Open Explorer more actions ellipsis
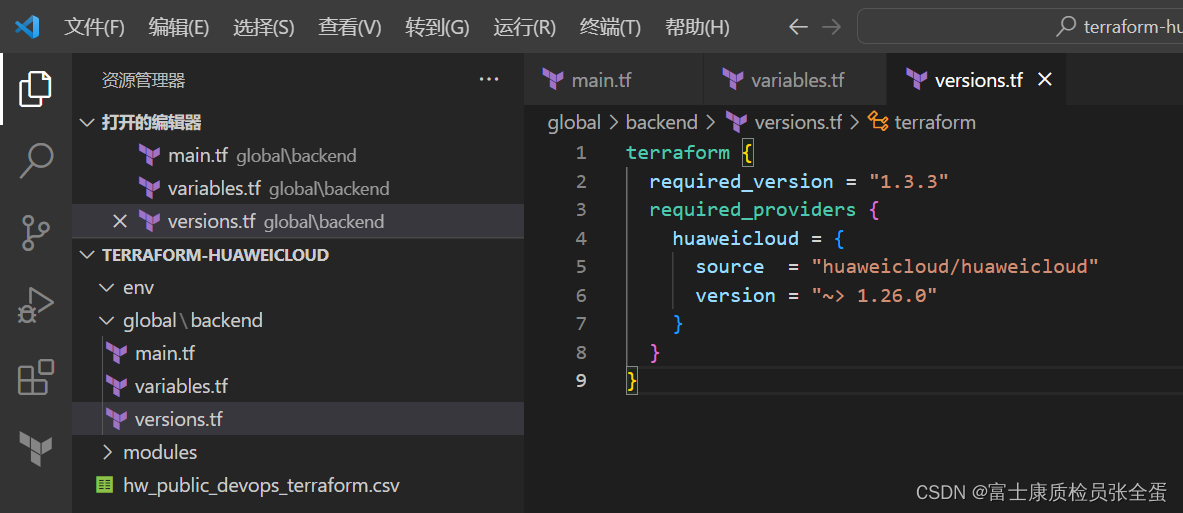This screenshot has height=513, width=1183. tap(489, 79)
